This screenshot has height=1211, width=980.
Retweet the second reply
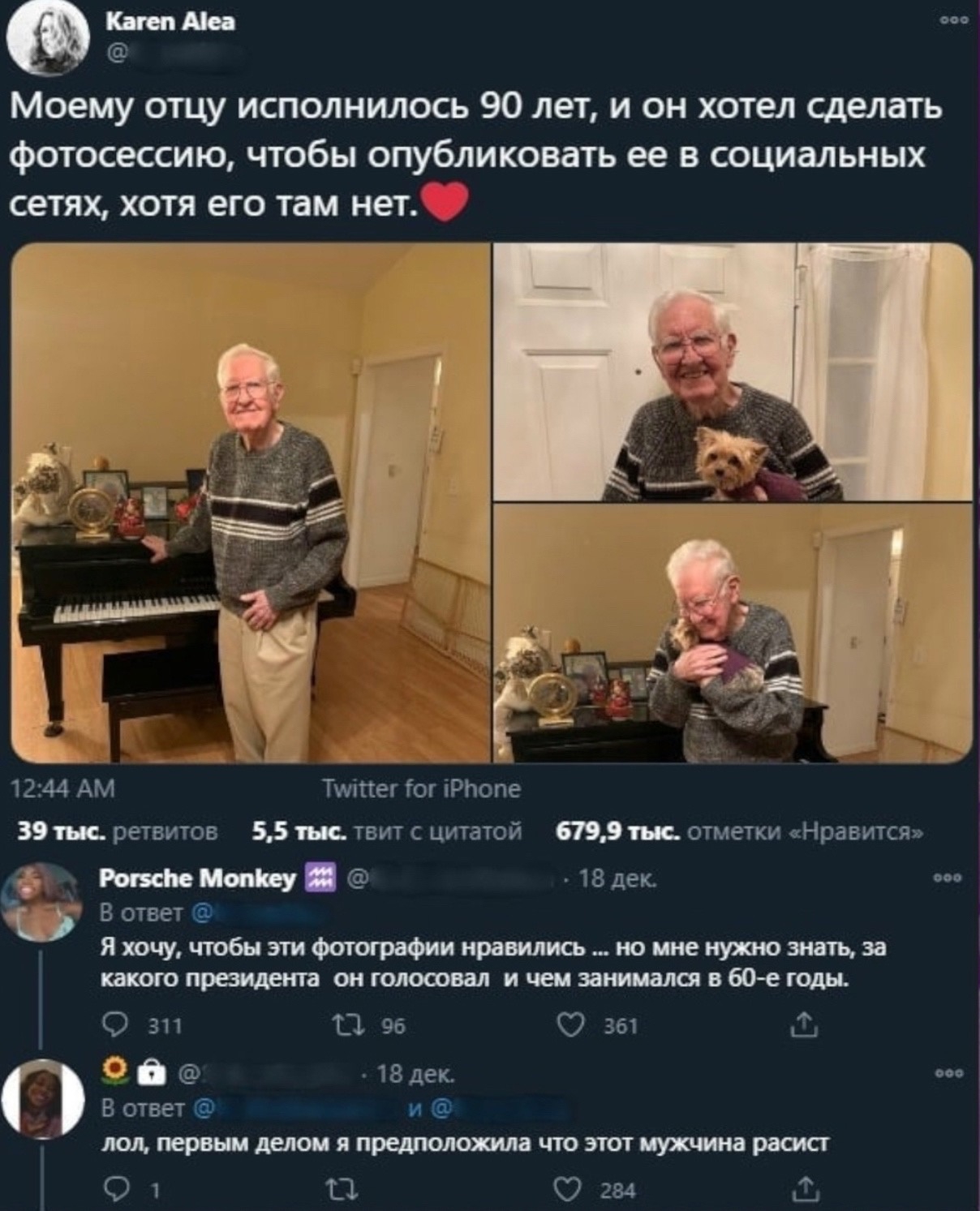337,1190
